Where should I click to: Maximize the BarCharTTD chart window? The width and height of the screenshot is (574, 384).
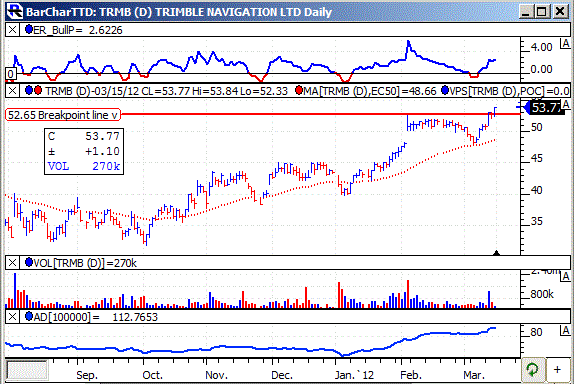tap(542, 11)
